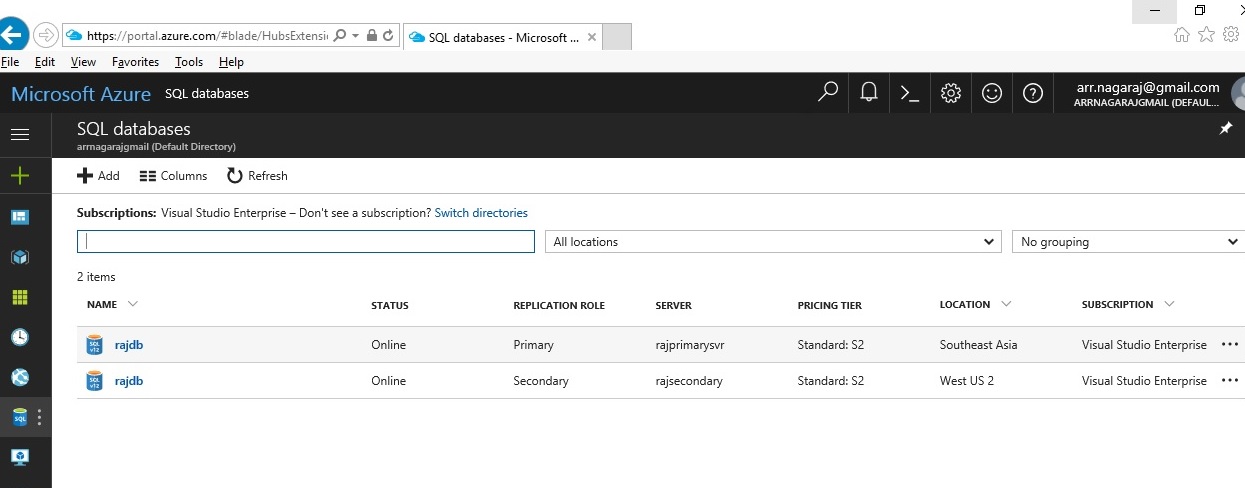Open a new browser tab

[618, 37]
